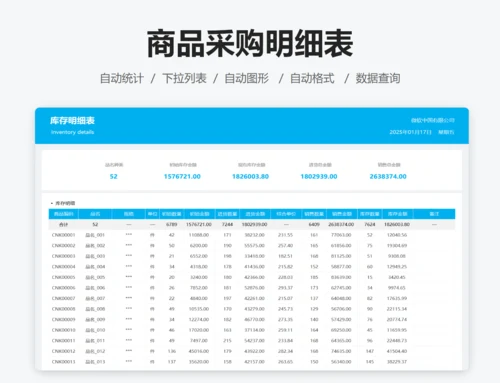Click the summary value 1802939.00
Screen dimensions: 500x383
[x=319, y=176]
